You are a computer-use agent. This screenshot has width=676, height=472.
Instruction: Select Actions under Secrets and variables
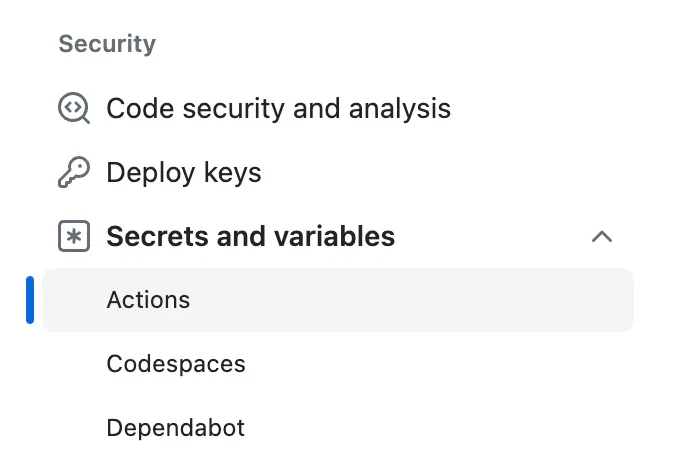(x=148, y=300)
